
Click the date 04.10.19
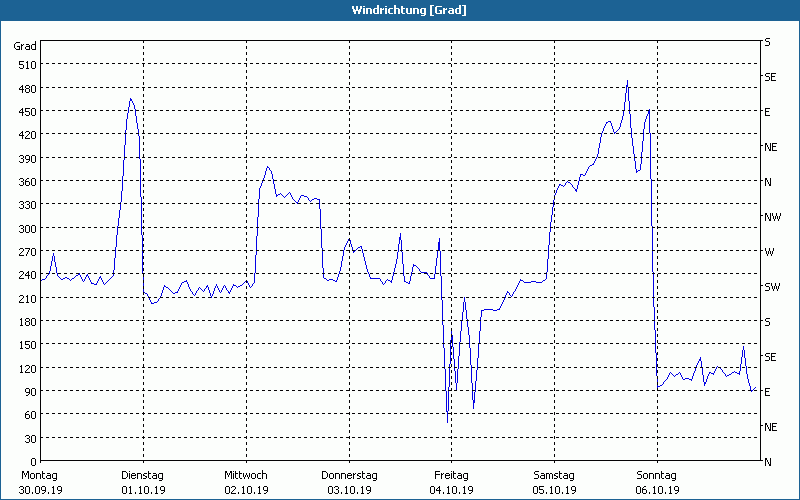(452, 490)
